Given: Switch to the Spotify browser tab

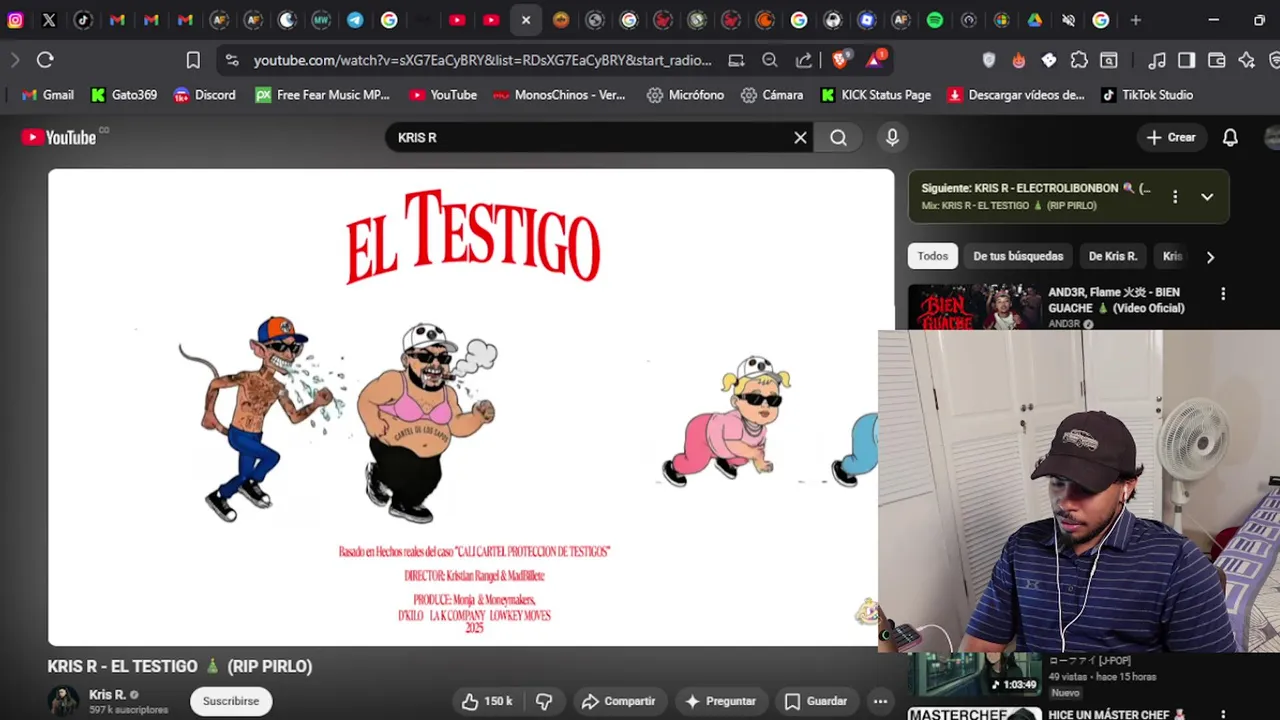Looking at the screenshot, I should click(x=934, y=20).
